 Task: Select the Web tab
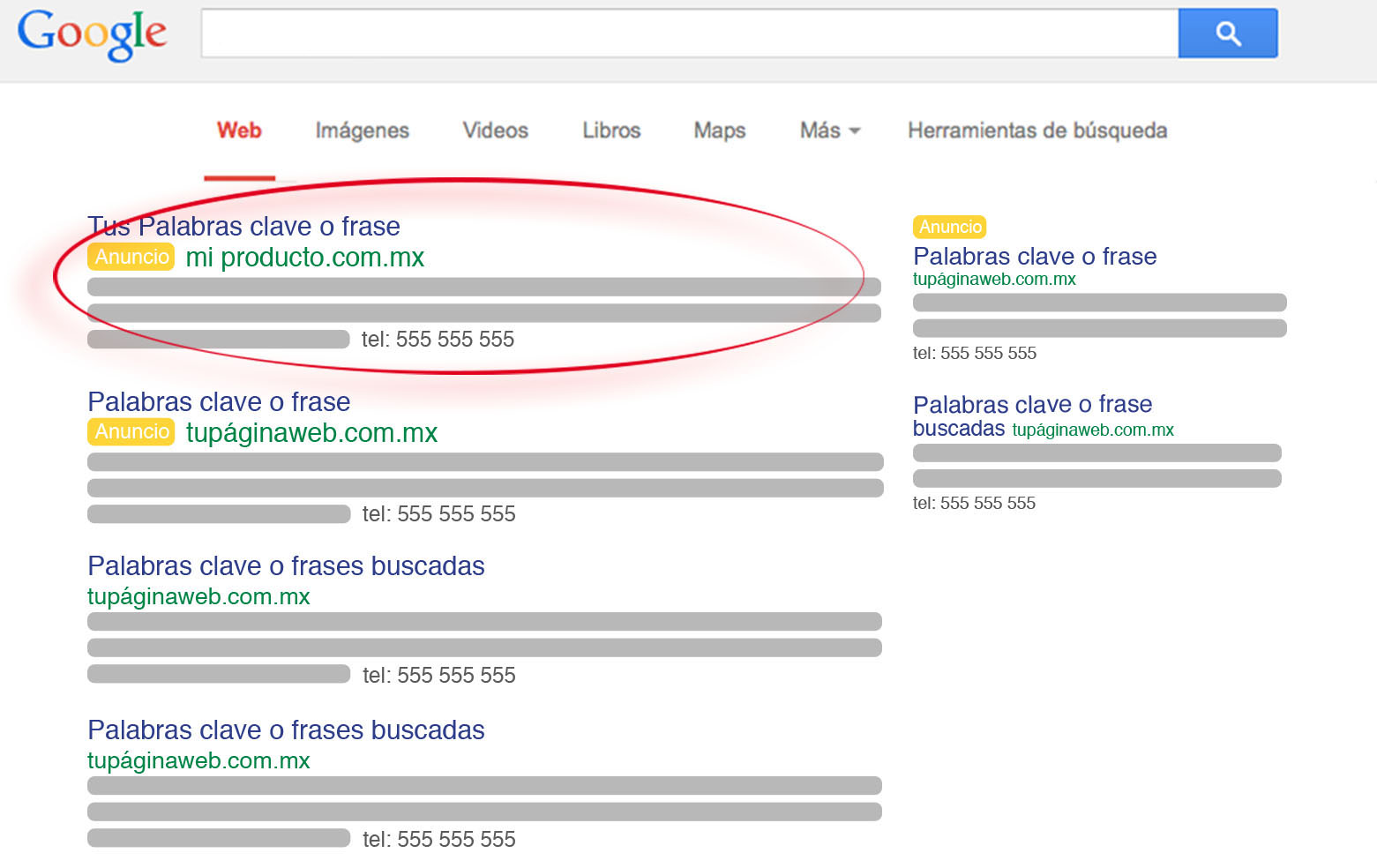(x=239, y=131)
